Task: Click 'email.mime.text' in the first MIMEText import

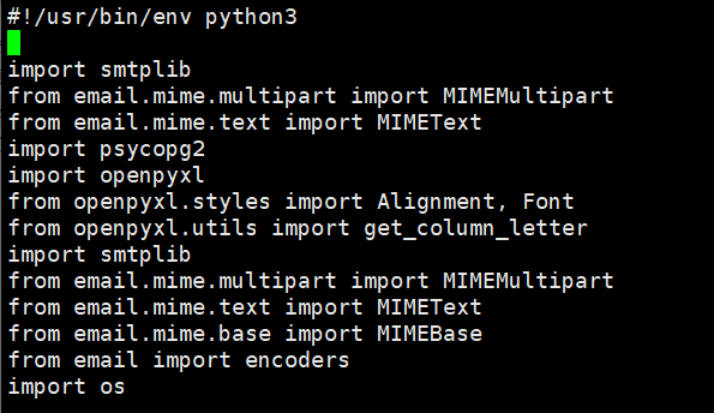Action: coord(172,123)
